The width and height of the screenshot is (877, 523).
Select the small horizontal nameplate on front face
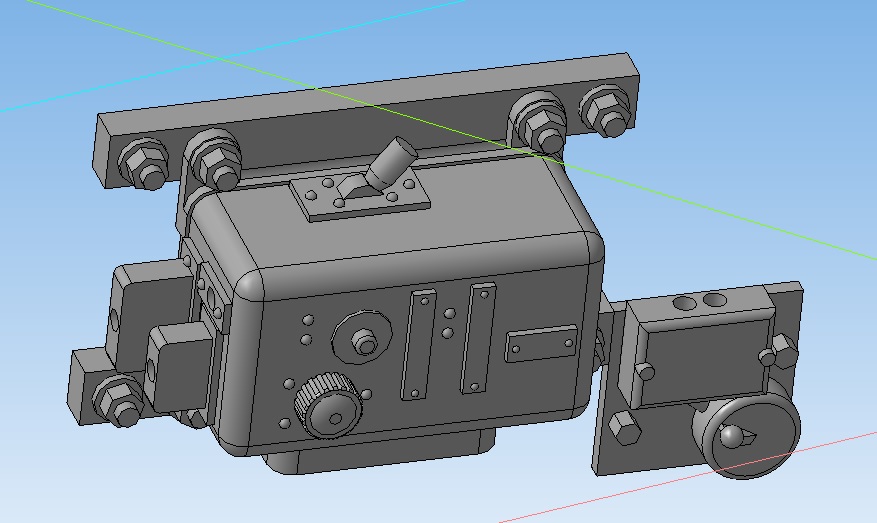pyautogui.click(x=541, y=343)
